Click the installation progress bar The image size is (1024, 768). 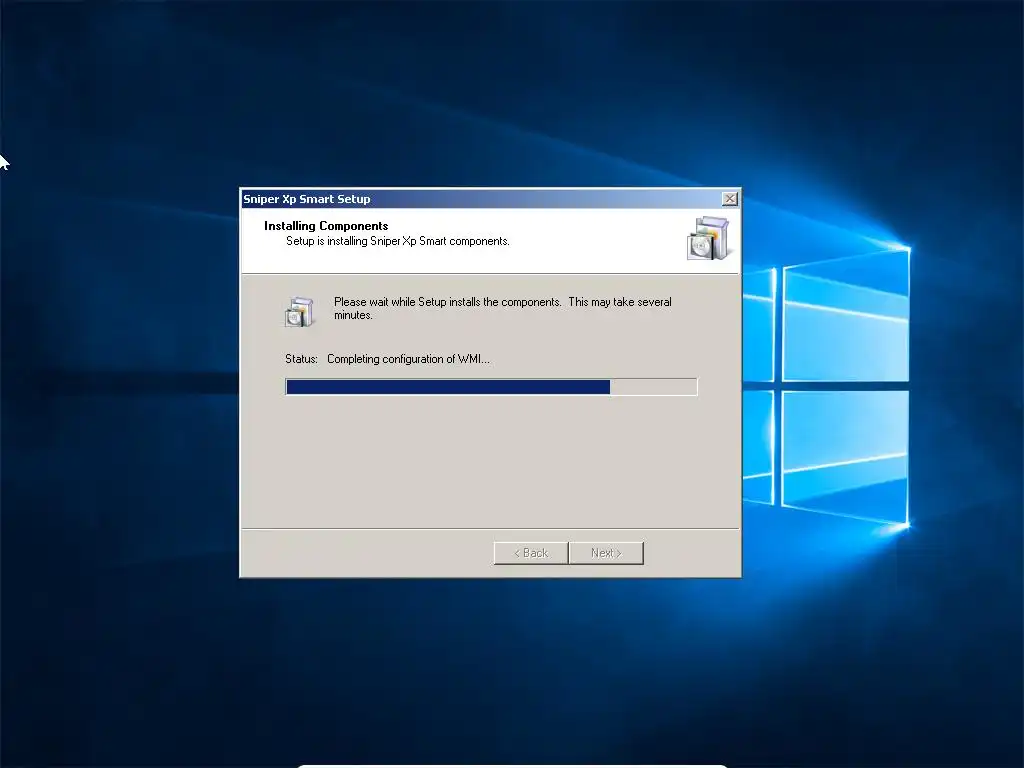tap(491, 387)
